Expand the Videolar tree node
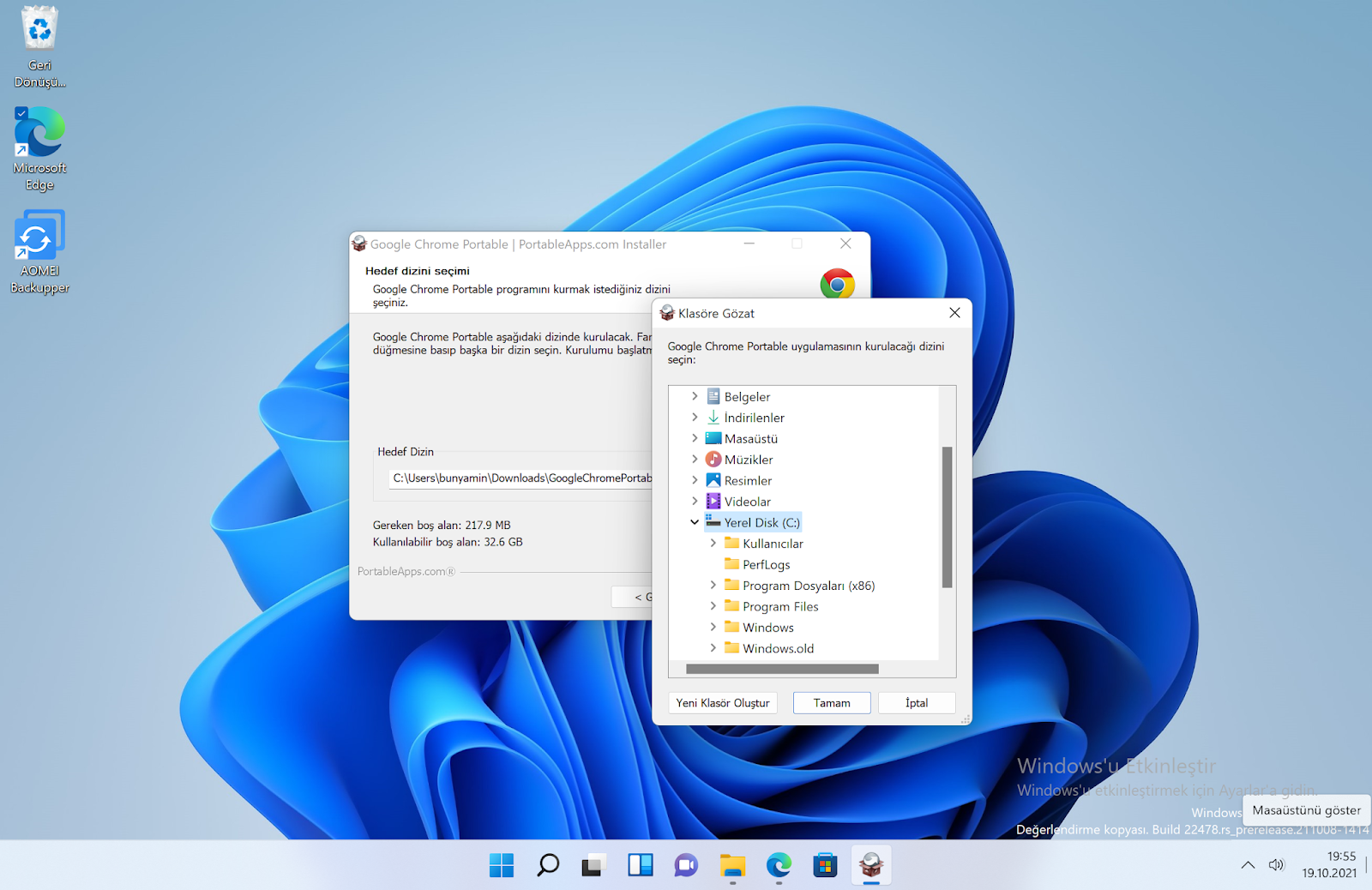 coord(695,502)
